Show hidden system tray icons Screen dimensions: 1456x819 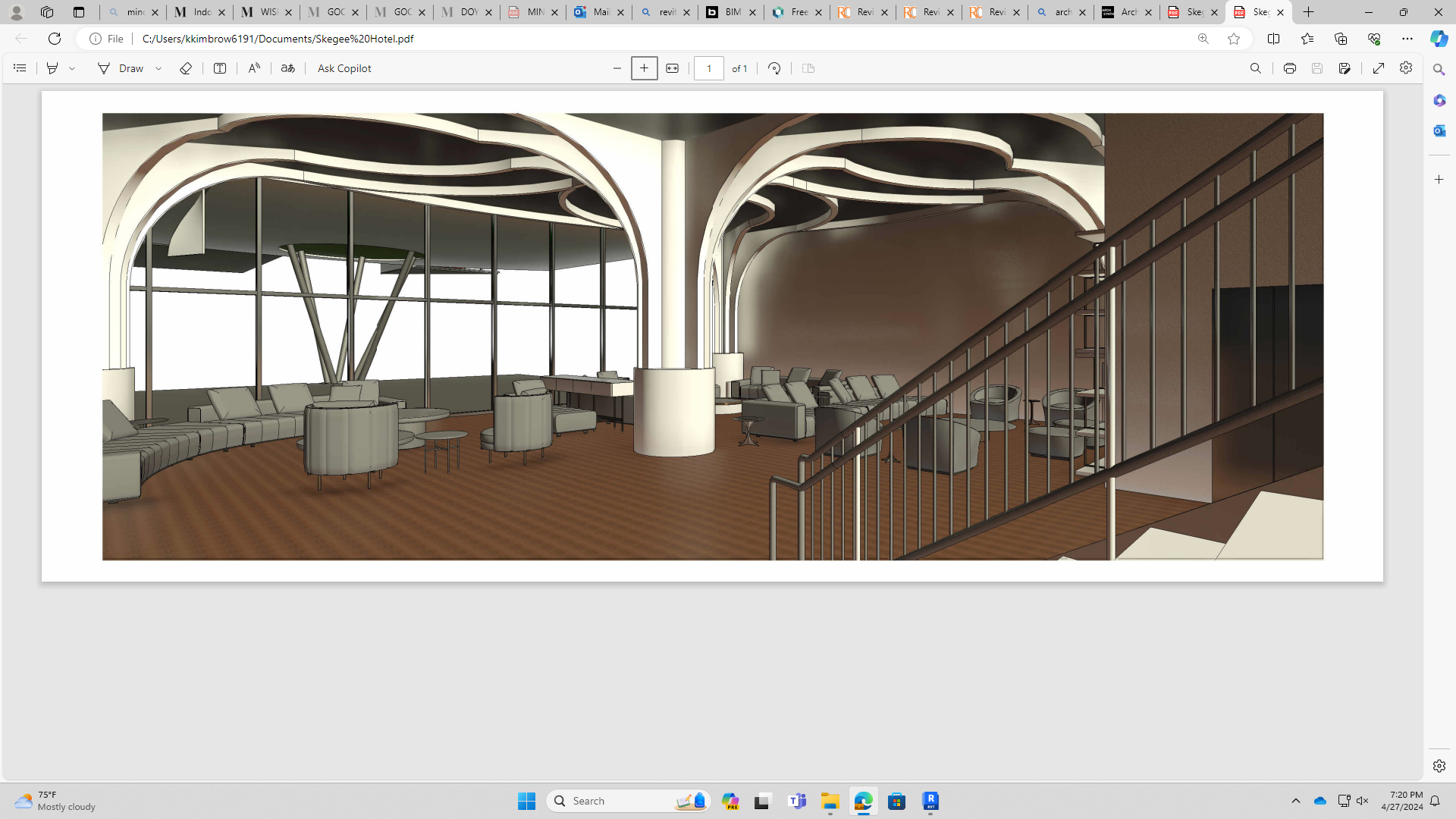[1296, 801]
